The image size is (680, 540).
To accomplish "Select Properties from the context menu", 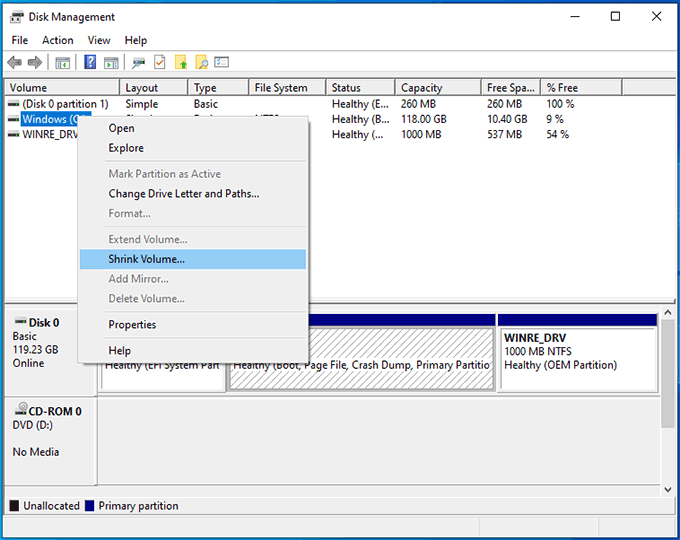I will (132, 325).
